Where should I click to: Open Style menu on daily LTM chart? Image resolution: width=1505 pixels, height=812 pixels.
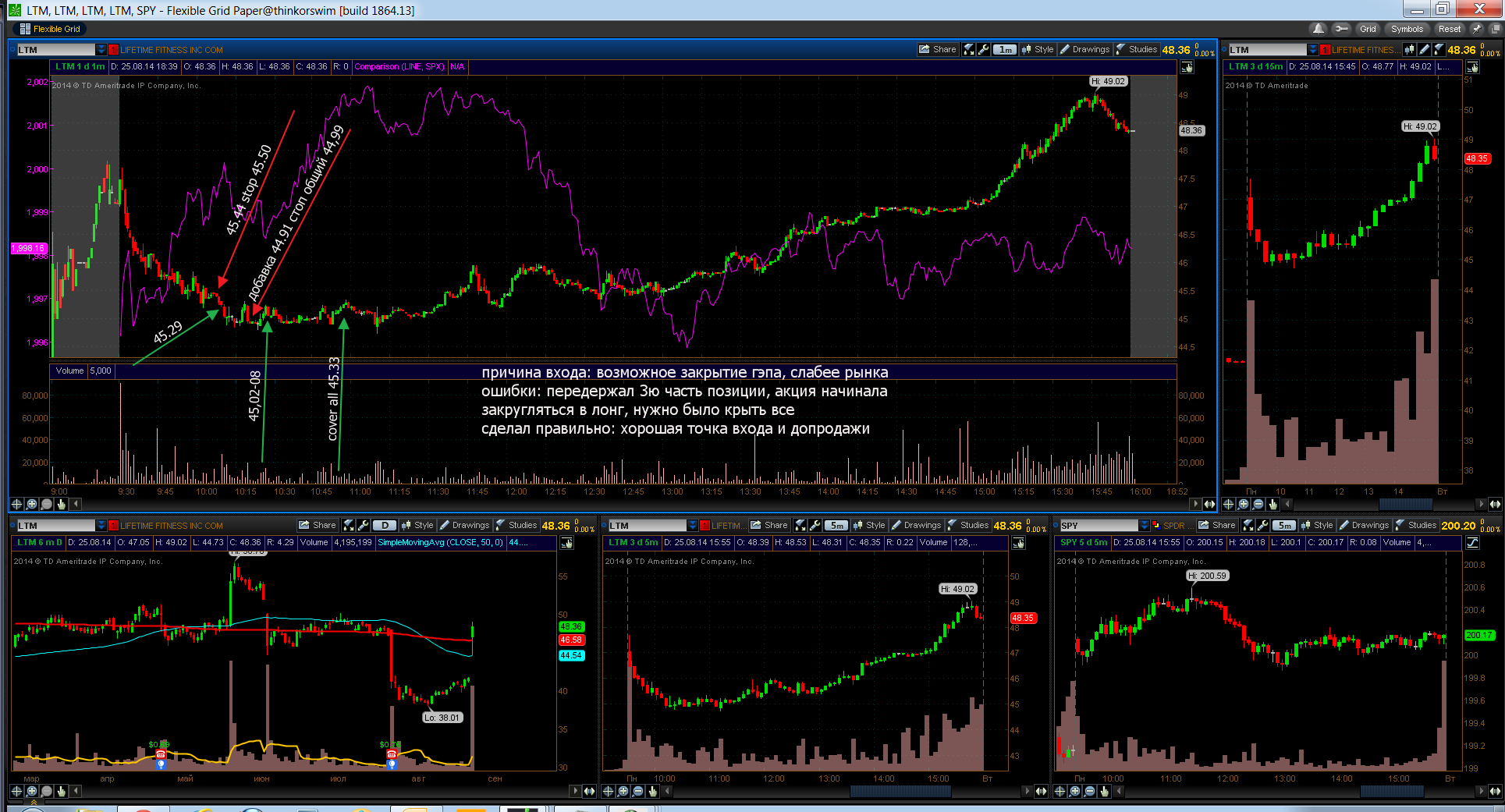(x=417, y=525)
